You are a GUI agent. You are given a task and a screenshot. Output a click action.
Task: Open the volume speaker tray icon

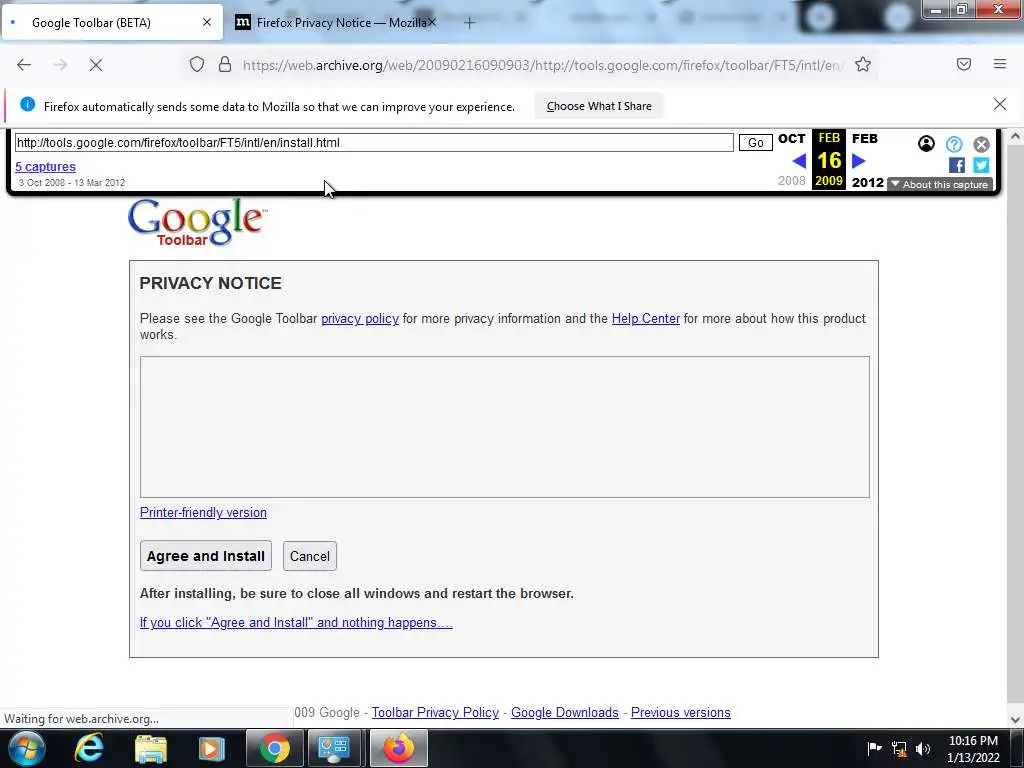tap(923, 749)
